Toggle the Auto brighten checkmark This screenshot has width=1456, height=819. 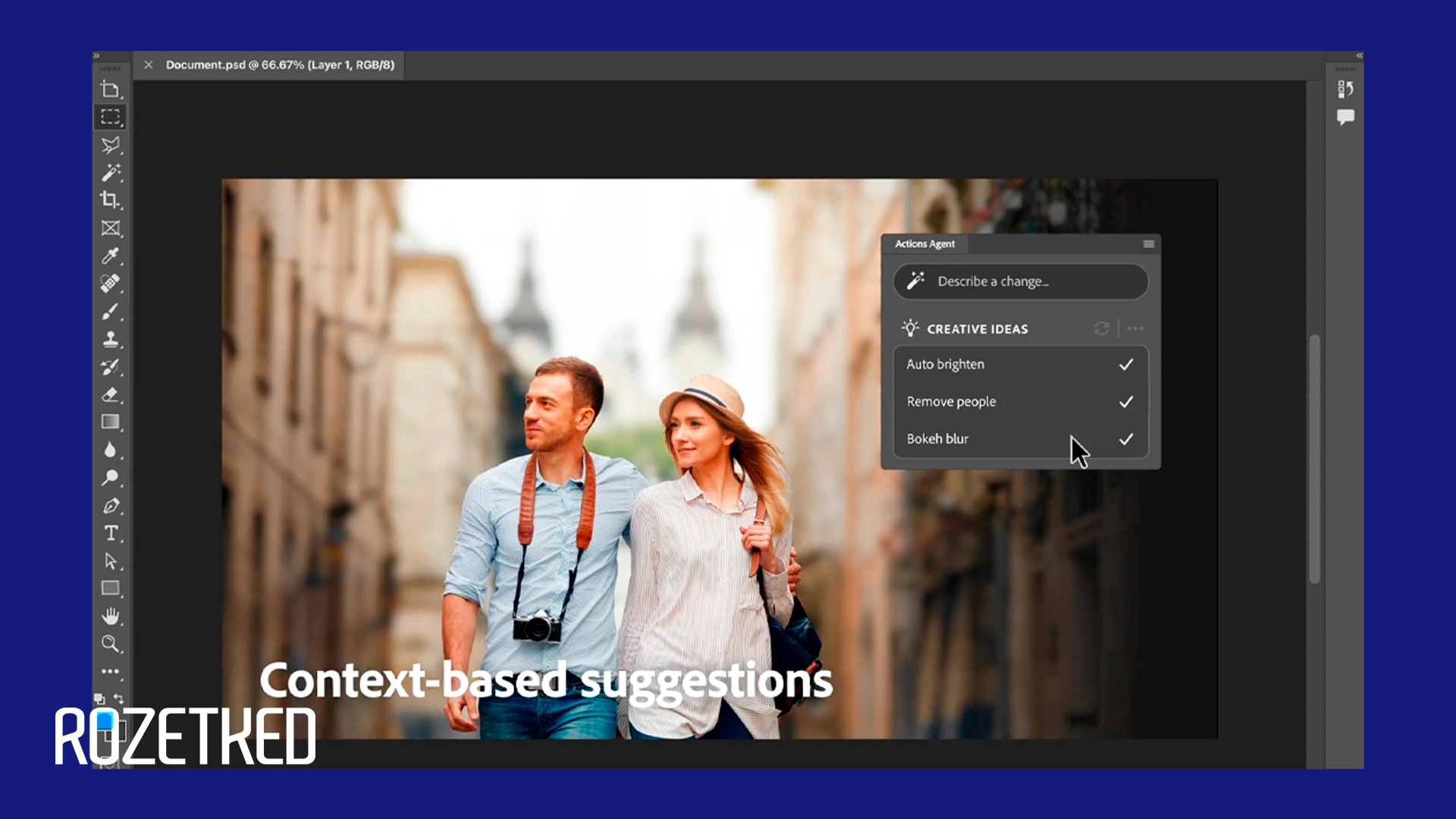(x=1126, y=365)
